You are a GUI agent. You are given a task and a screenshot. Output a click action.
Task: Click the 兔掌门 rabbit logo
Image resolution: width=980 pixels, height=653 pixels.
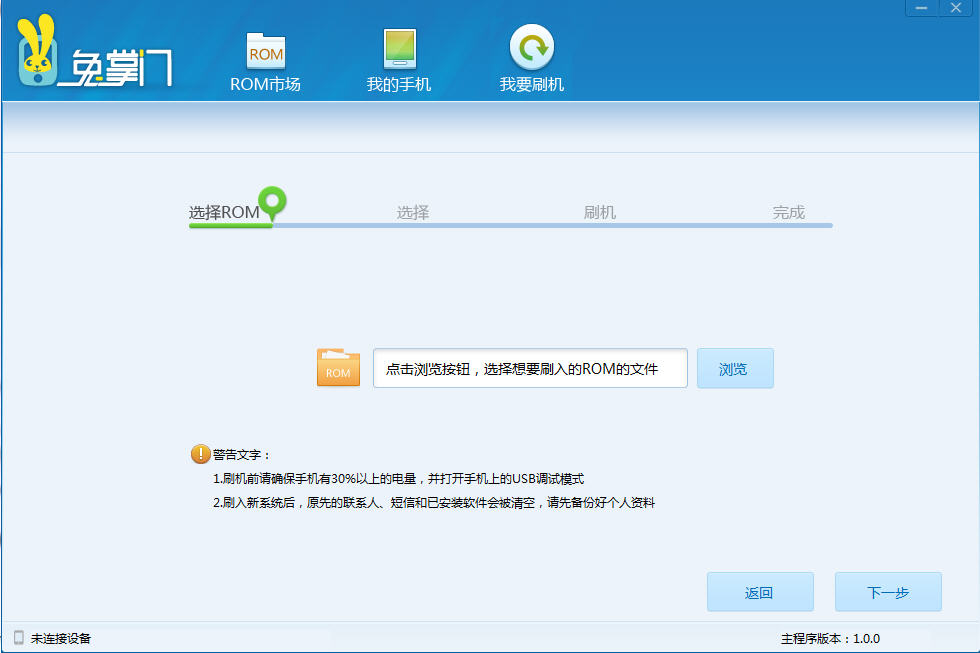coord(94,51)
